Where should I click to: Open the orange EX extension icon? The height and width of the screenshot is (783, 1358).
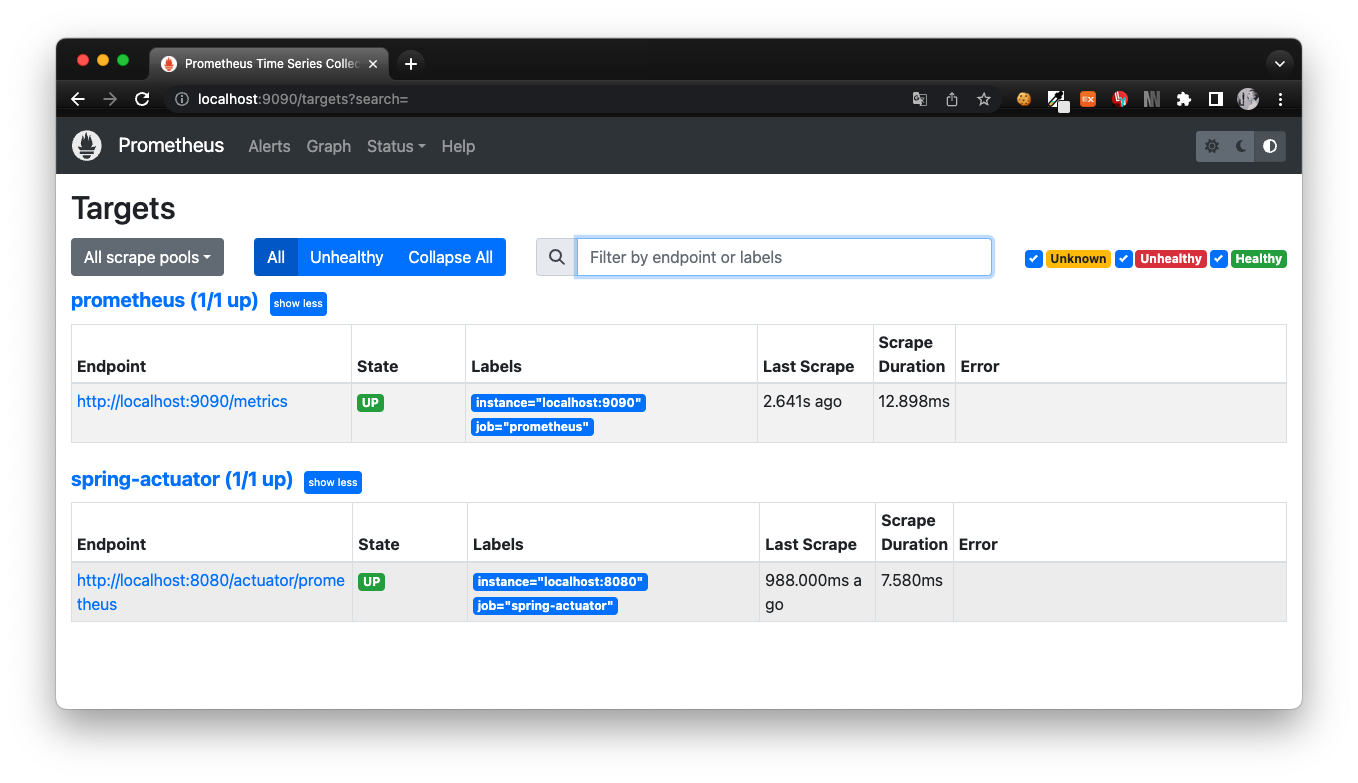point(1088,99)
